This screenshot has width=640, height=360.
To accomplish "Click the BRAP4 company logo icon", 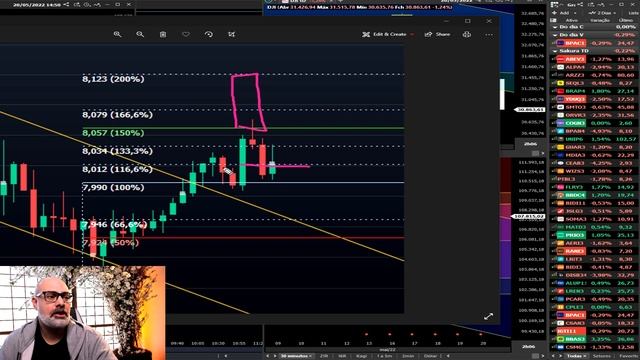I will pyautogui.click(x=560, y=91).
